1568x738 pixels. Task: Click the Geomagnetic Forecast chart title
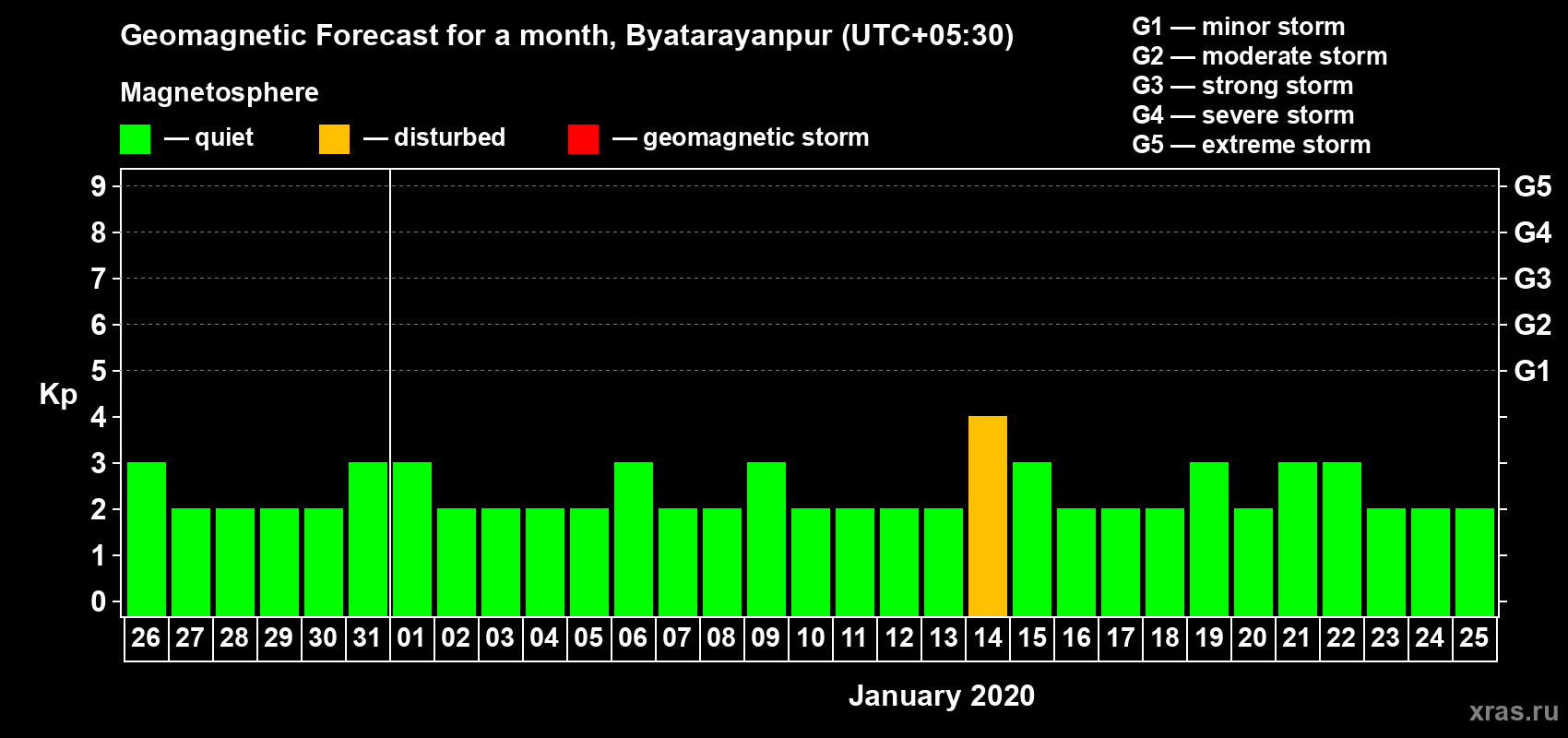[567, 36]
